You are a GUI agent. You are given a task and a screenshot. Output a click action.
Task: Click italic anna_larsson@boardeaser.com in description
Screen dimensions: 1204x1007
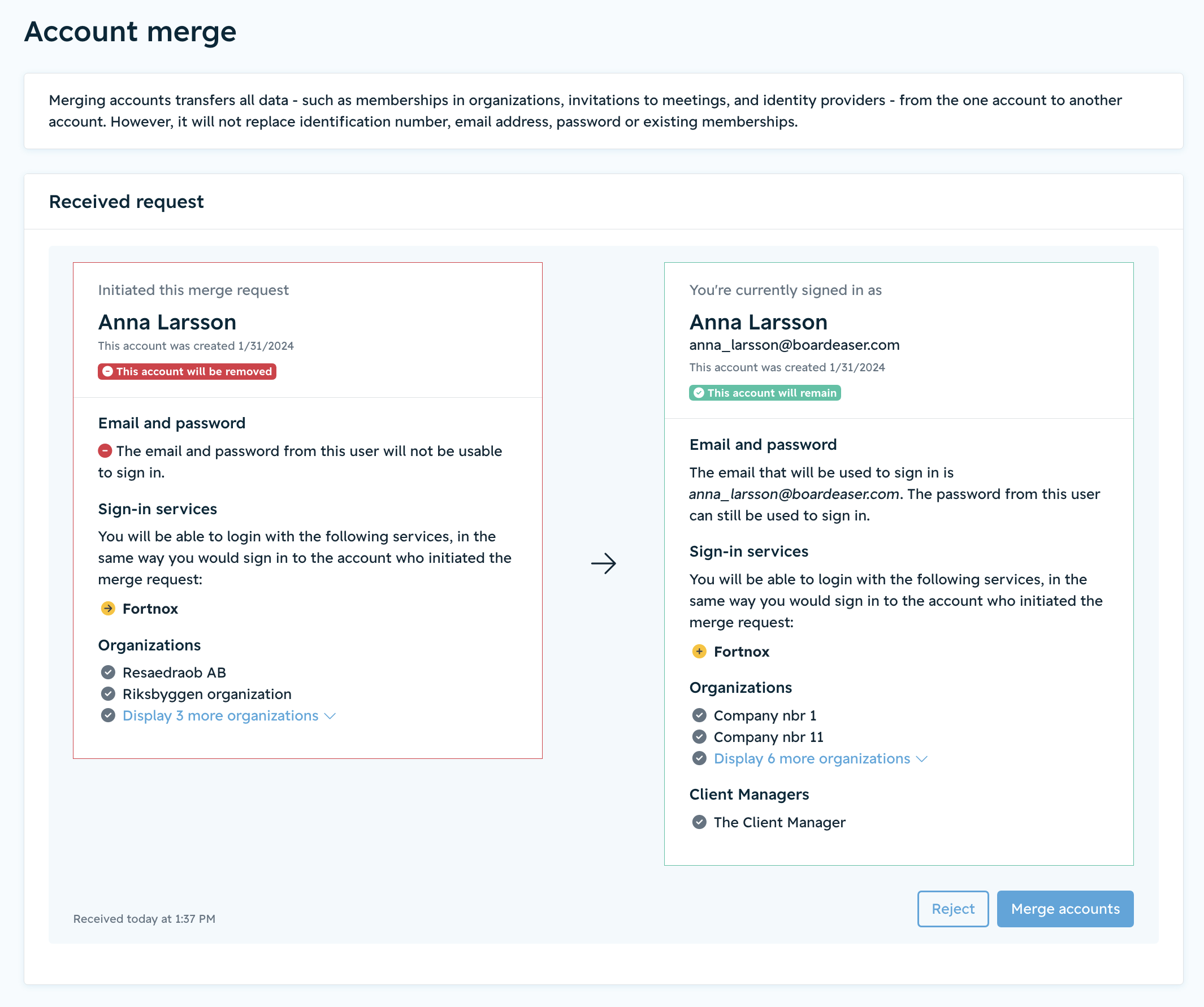pyautogui.click(x=794, y=494)
